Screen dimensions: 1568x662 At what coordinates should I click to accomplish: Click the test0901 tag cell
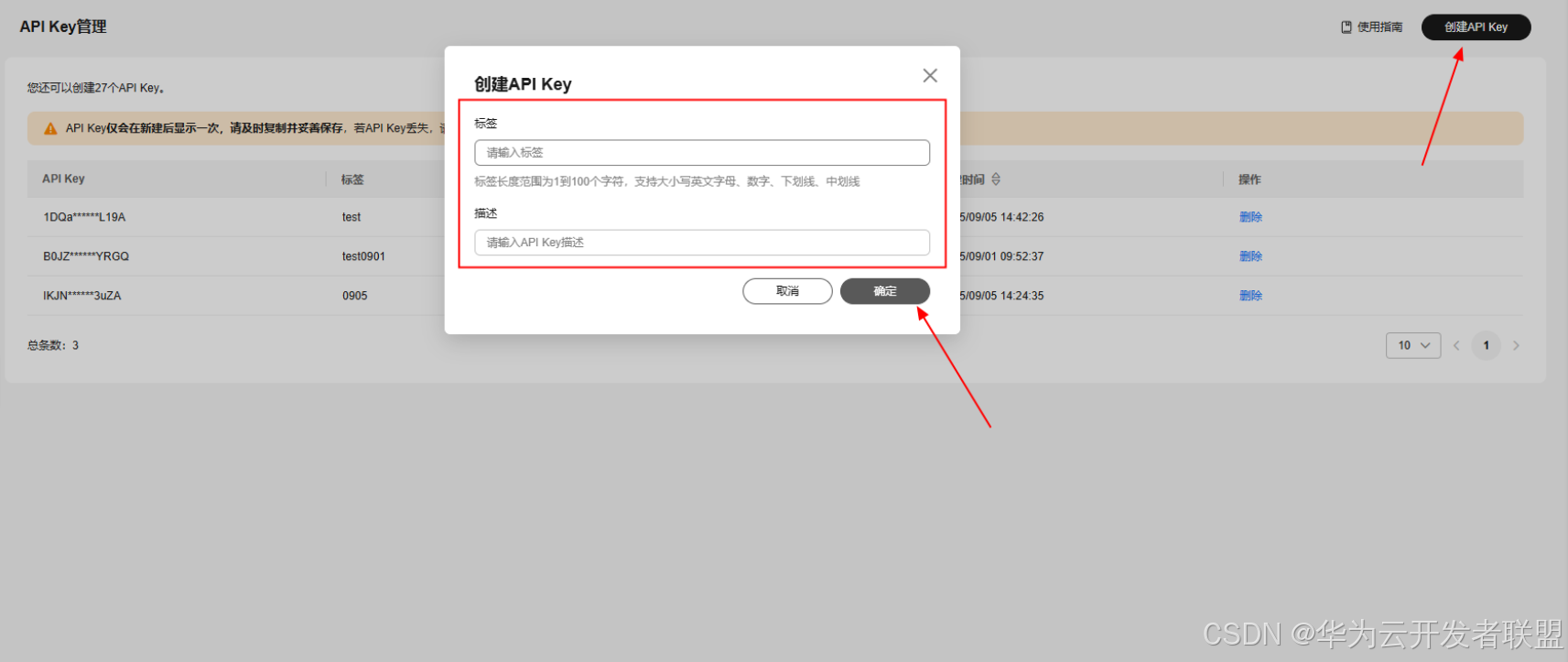pos(363,257)
